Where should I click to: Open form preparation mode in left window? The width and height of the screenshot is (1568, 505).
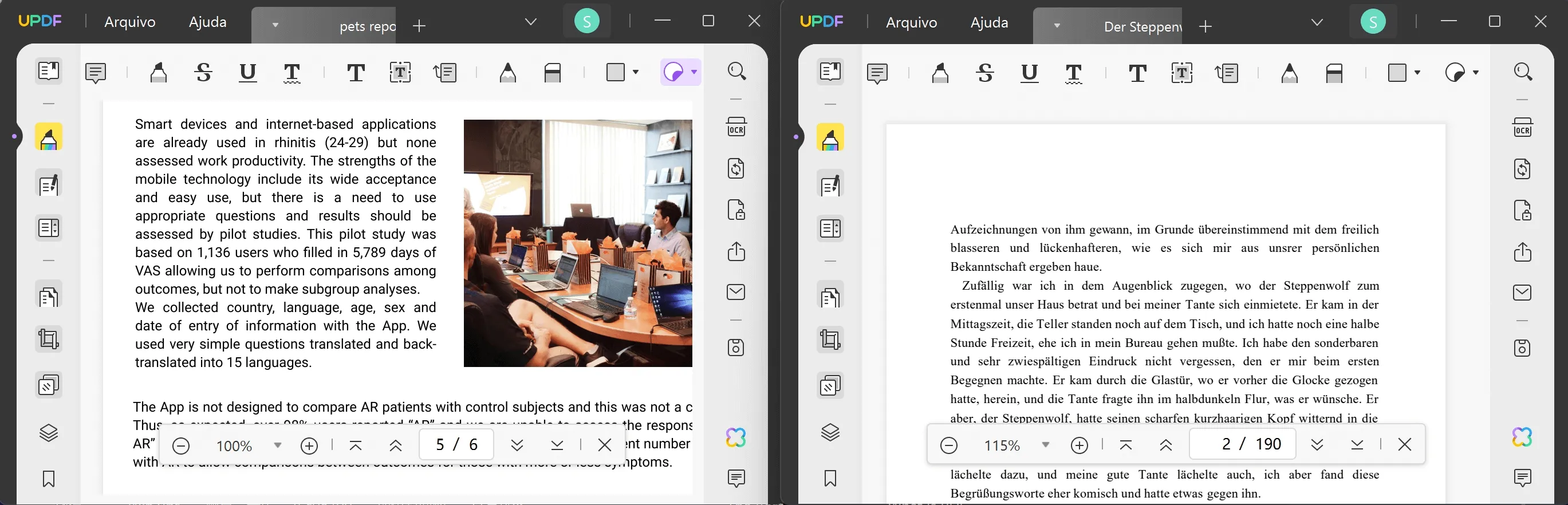pyautogui.click(x=49, y=228)
